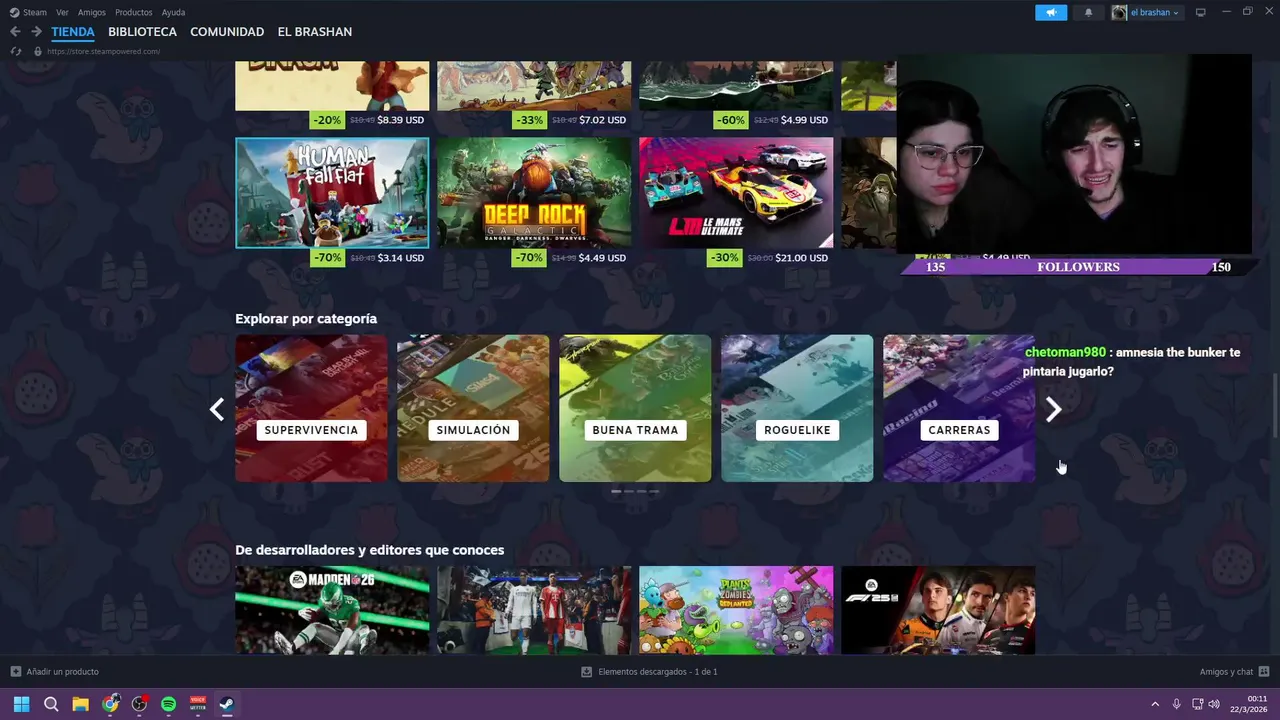
Task: Open Plants vs Zombies Replanted capsule
Action: [x=736, y=610]
